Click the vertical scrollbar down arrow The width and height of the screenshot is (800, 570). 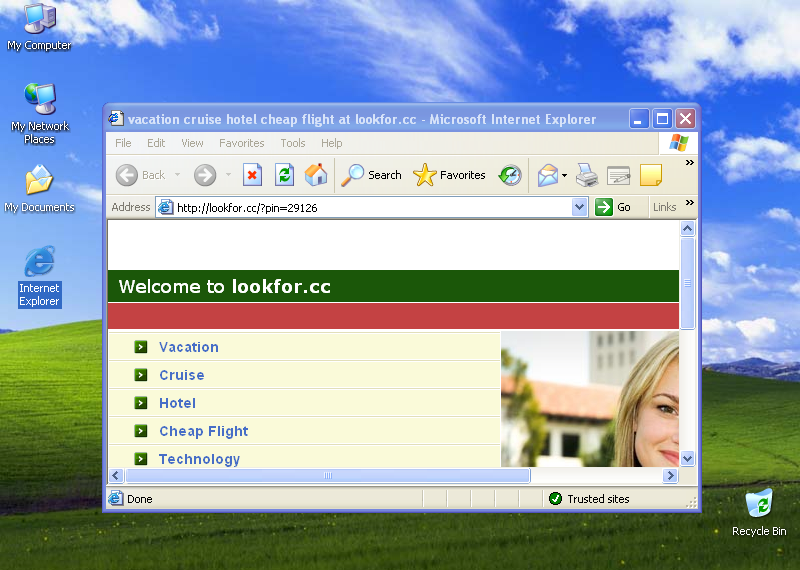687,458
